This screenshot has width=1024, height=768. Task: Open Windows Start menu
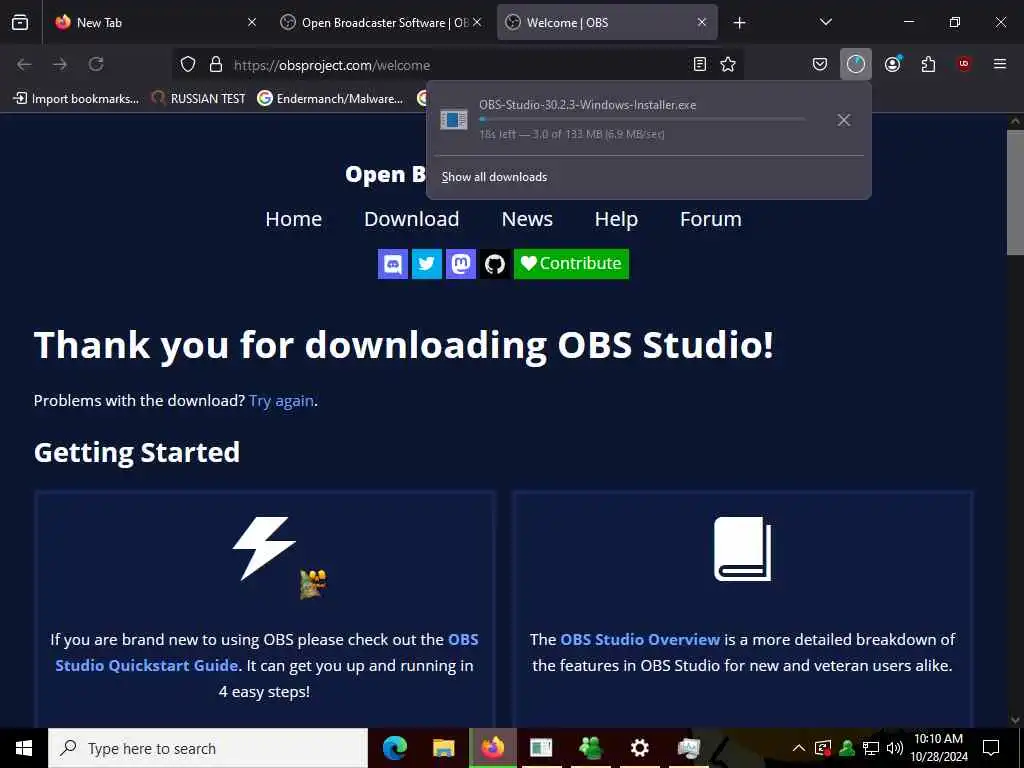24,748
